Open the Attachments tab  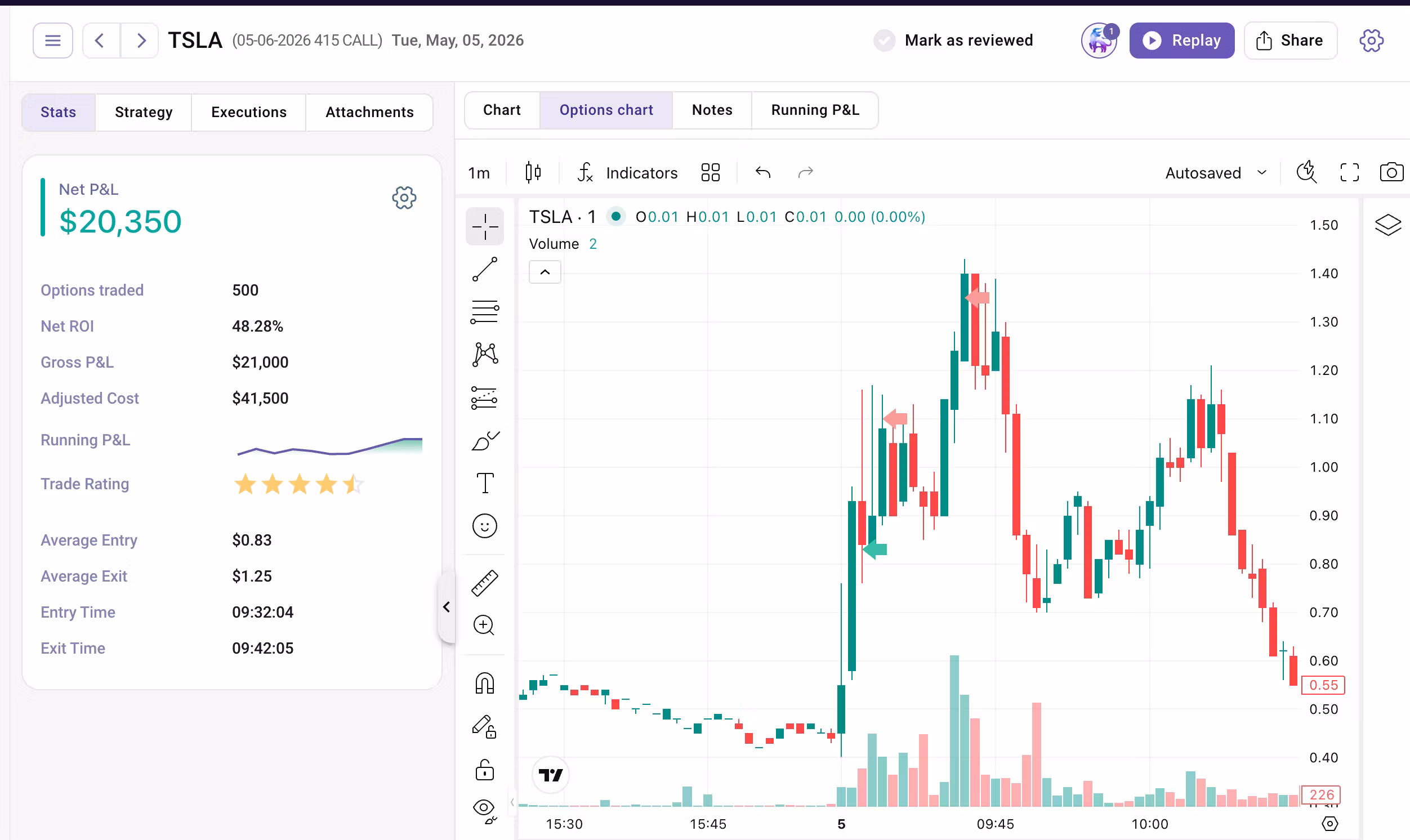369,112
